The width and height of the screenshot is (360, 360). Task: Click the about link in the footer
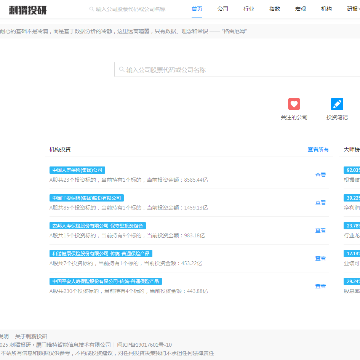point(31,336)
